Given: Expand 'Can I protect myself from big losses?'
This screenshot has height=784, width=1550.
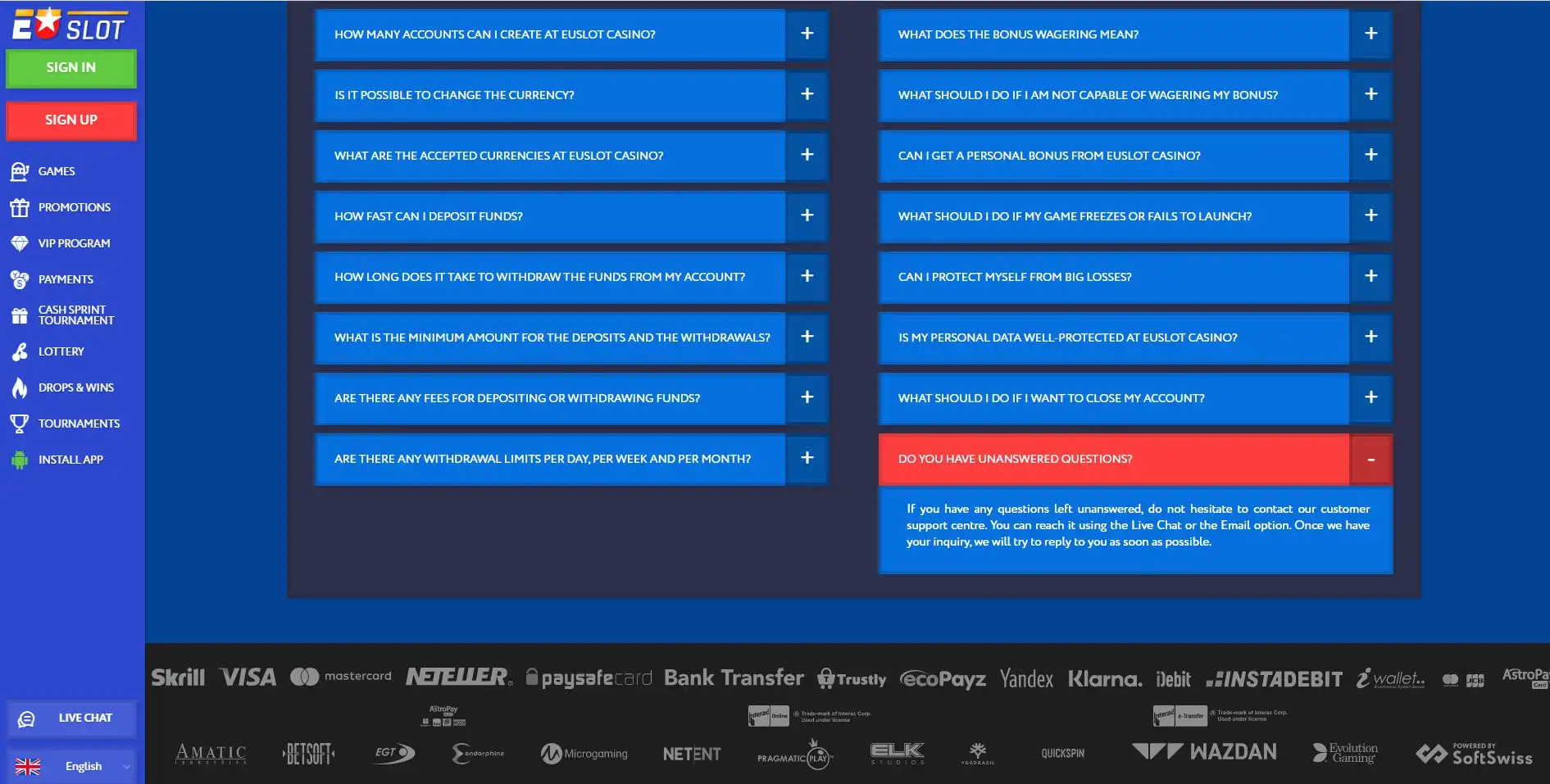Looking at the screenshot, I should [1370, 276].
